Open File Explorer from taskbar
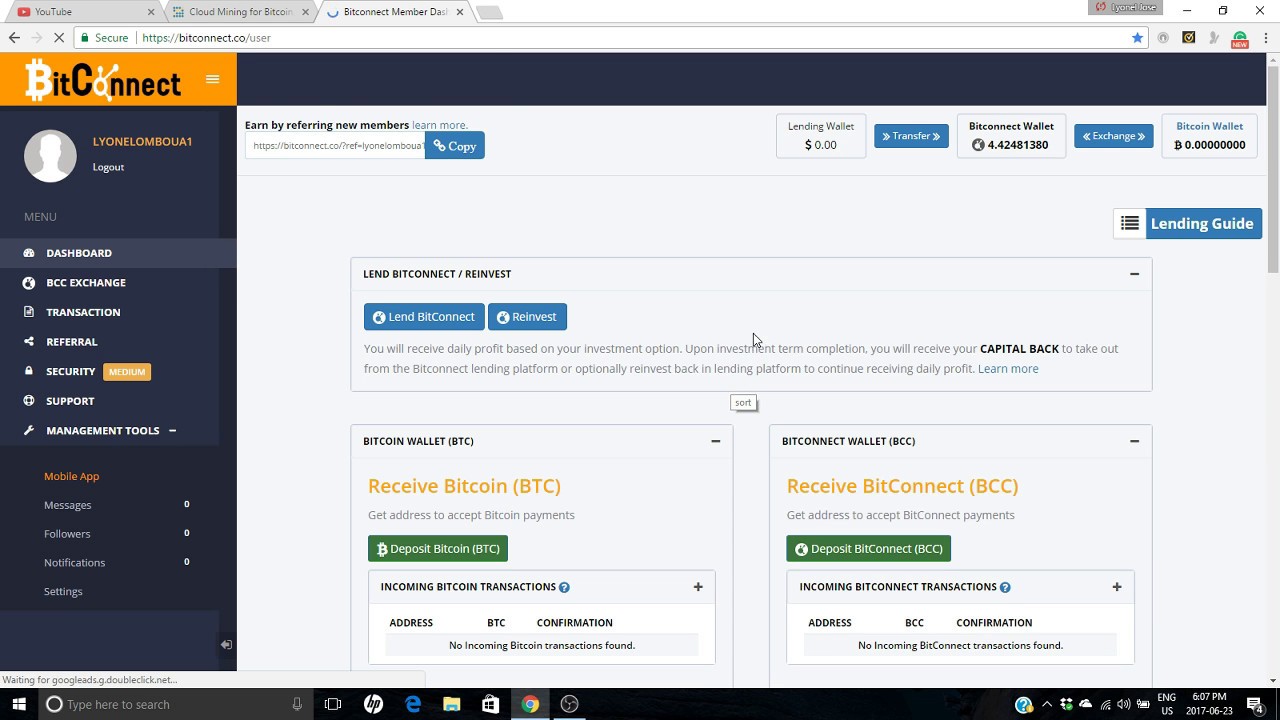The width and height of the screenshot is (1280, 720). pyautogui.click(x=451, y=704)
